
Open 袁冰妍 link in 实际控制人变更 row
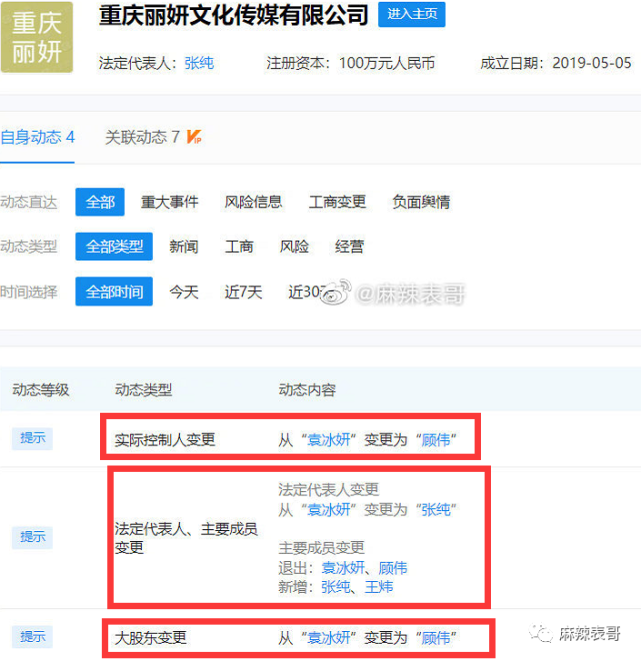click(329, 440)
